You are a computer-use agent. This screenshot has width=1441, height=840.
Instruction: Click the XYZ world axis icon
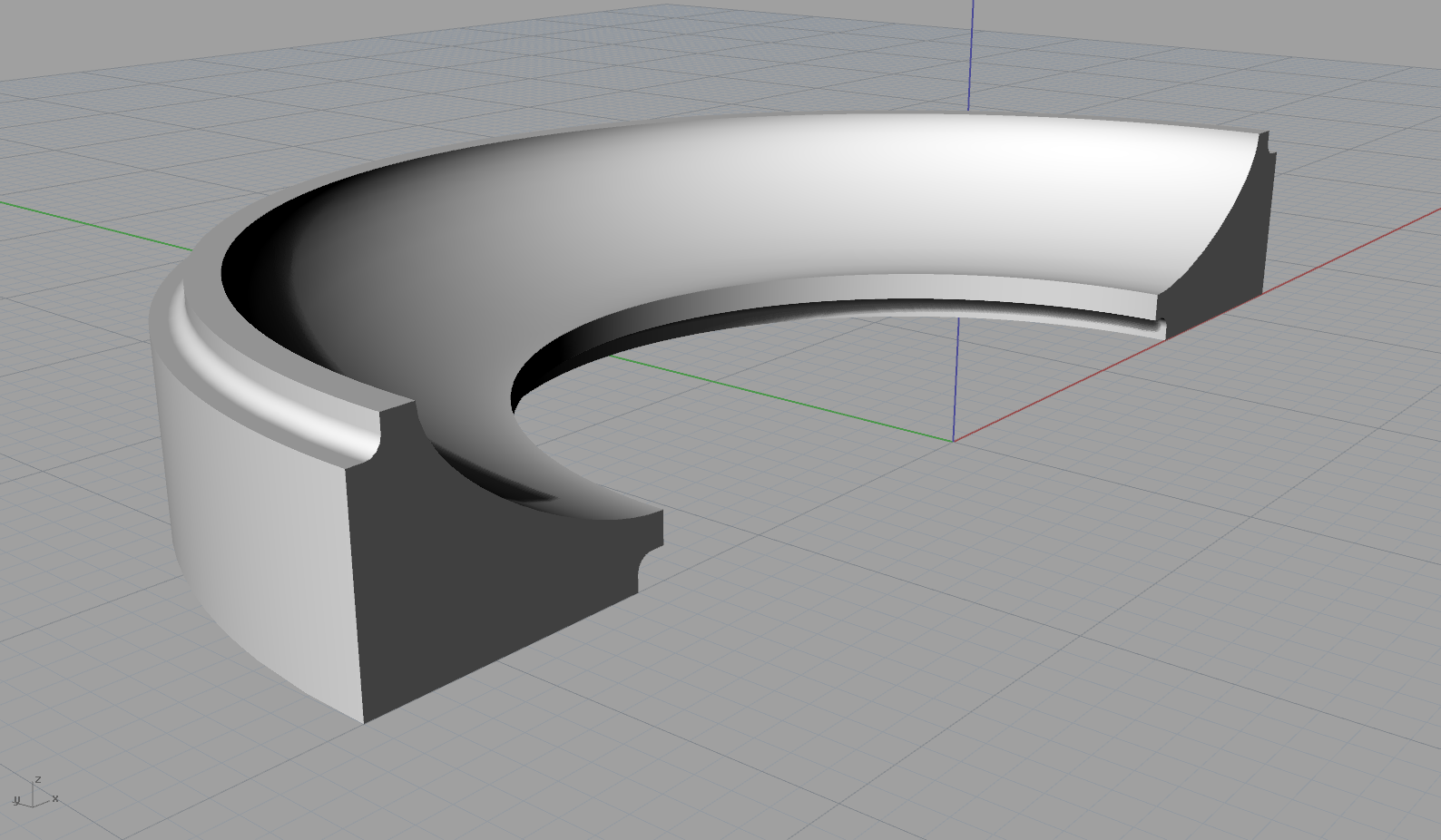pyautogui.click(x=35, y=792)
